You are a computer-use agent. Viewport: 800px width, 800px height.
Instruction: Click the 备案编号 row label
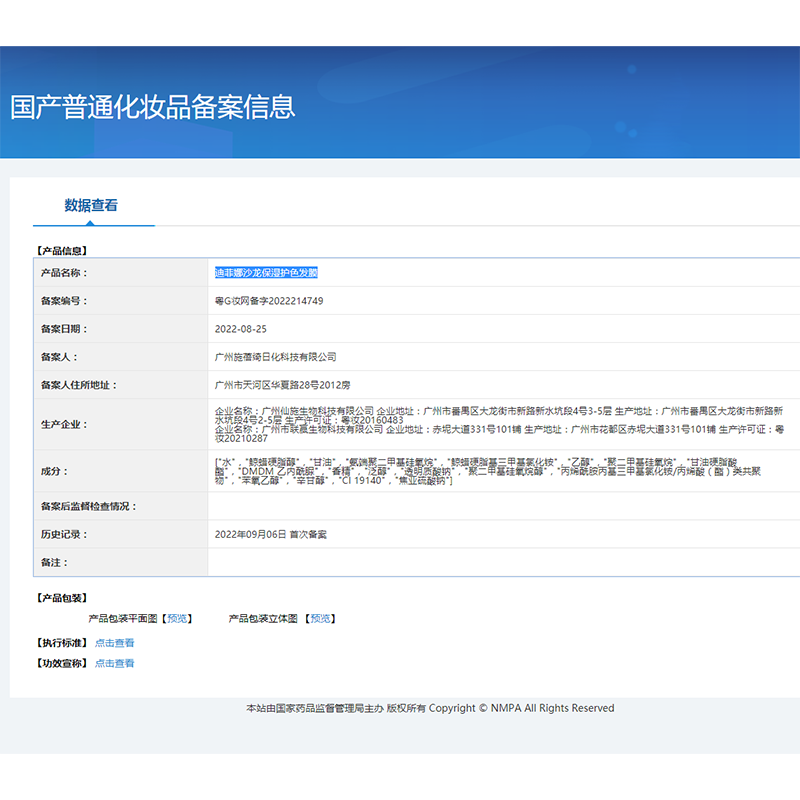coord(64,301)
